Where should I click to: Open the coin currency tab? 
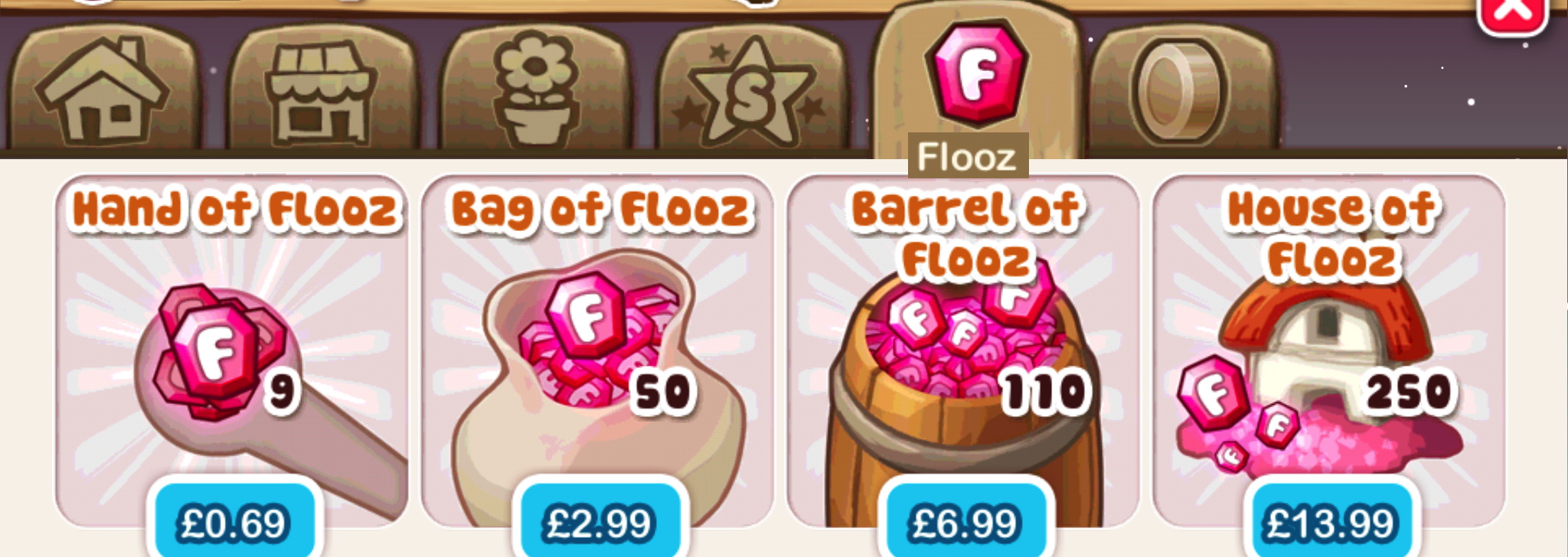[1182, 88]
